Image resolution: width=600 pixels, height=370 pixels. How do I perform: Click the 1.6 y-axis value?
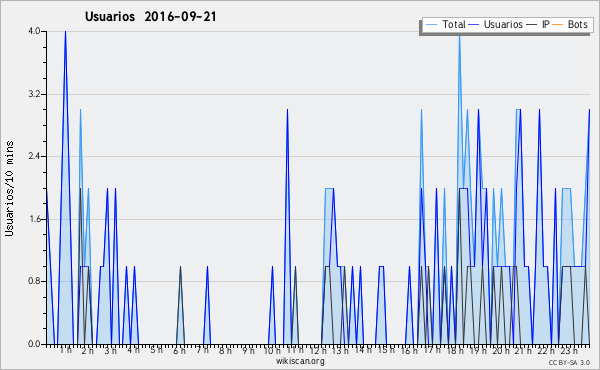point(34,219)
